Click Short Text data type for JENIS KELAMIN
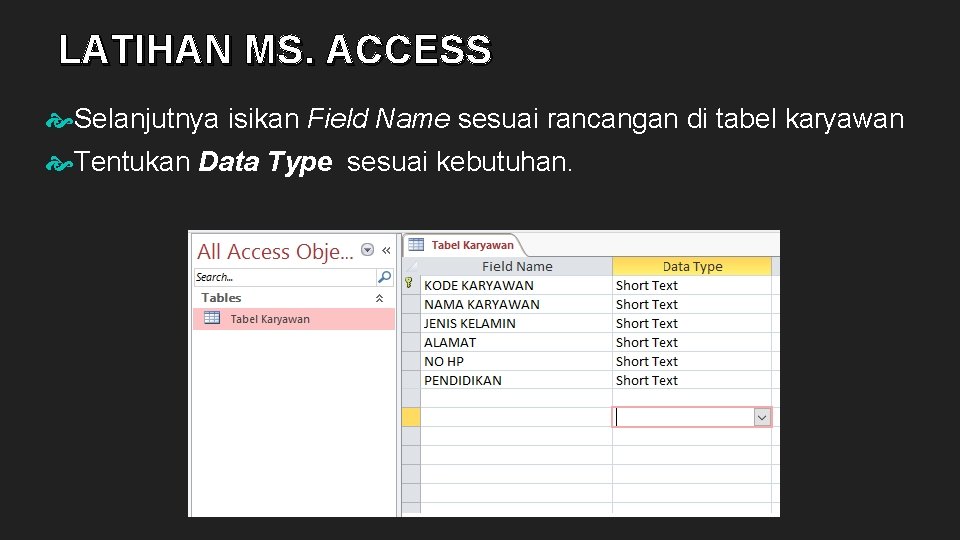The width and height of the screenshot is (960, 540). click(x=692, y=323)
